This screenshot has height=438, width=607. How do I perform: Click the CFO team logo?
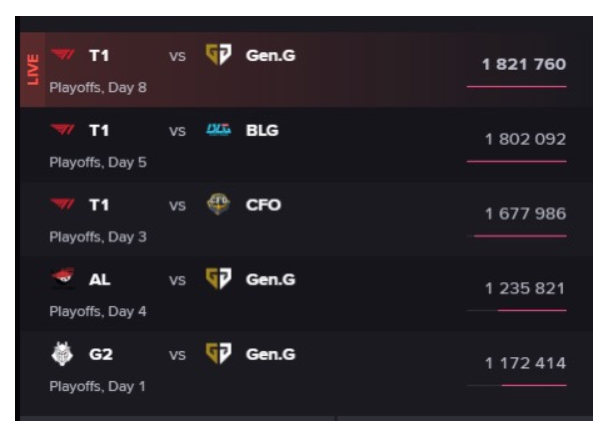[x=218, y=204]
